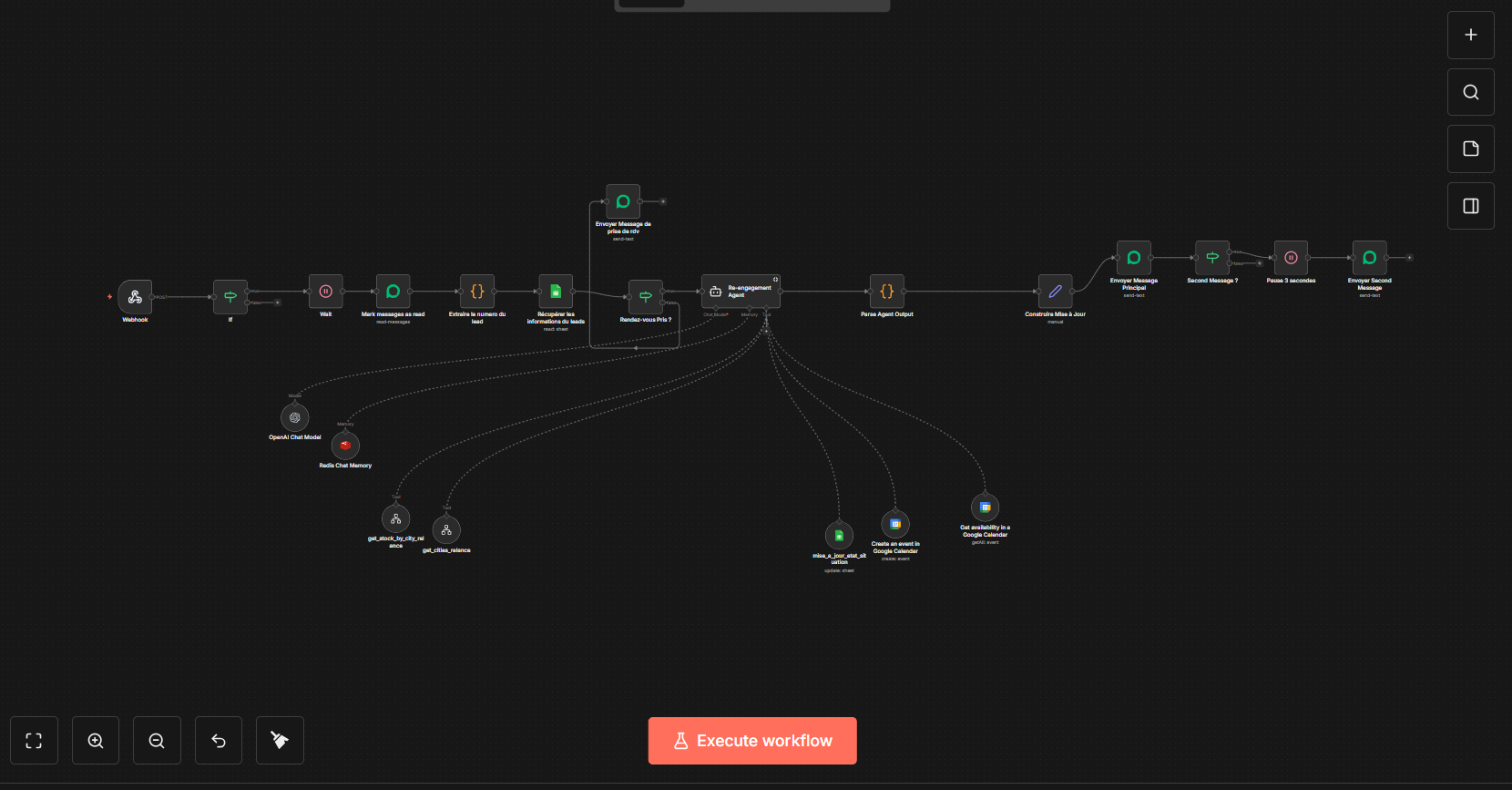Fit workflow to view
Viewport: 1512px width, 790px height.
[x=34, y=741]
